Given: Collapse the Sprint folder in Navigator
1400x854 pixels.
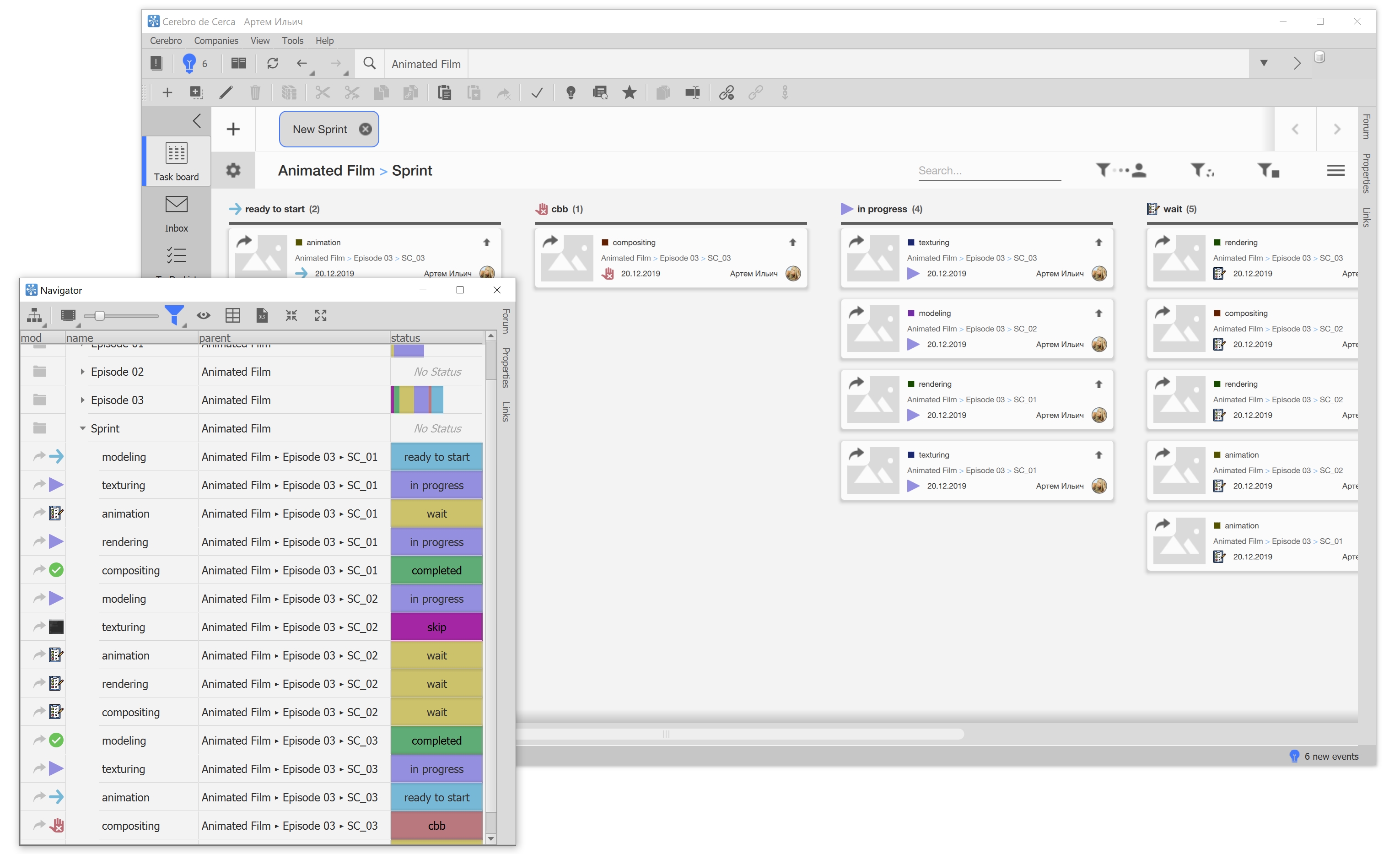Looking at the screenshot, I should 82,428.
